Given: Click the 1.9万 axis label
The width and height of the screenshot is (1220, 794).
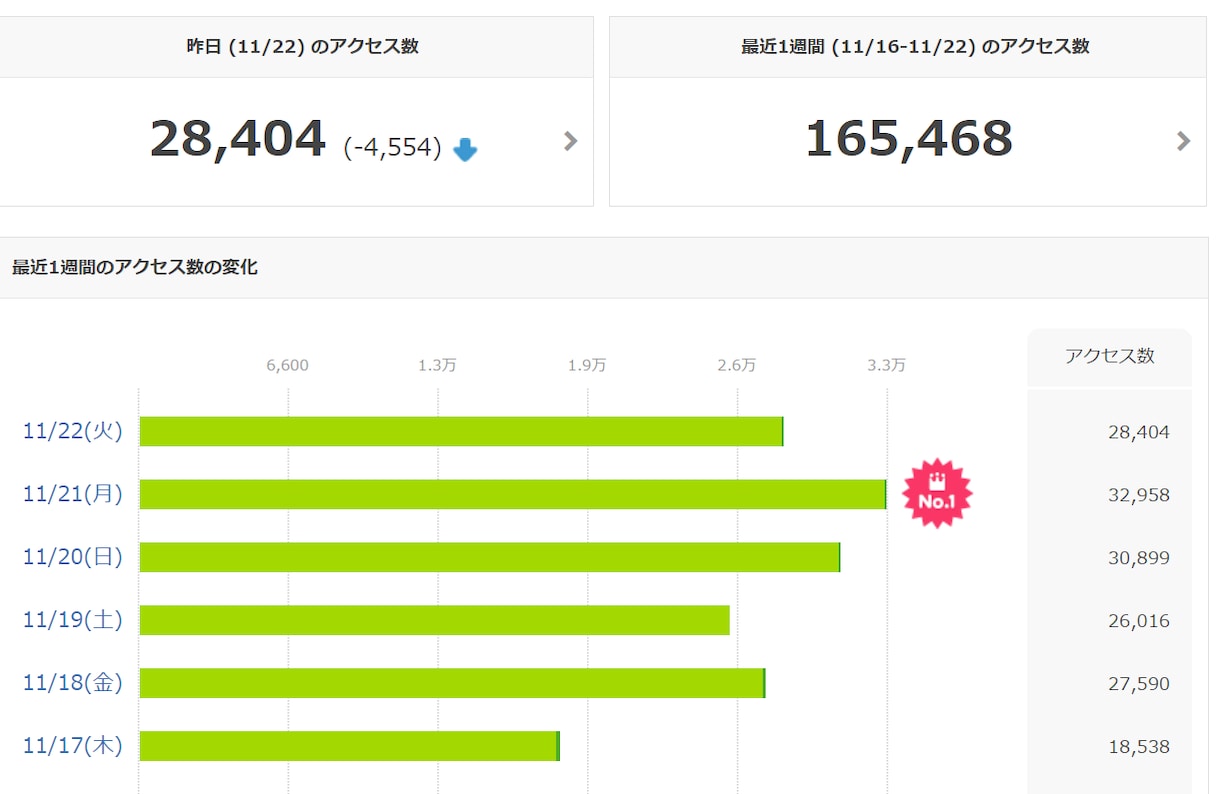Looking at the screenshot, I should point(587,365).
